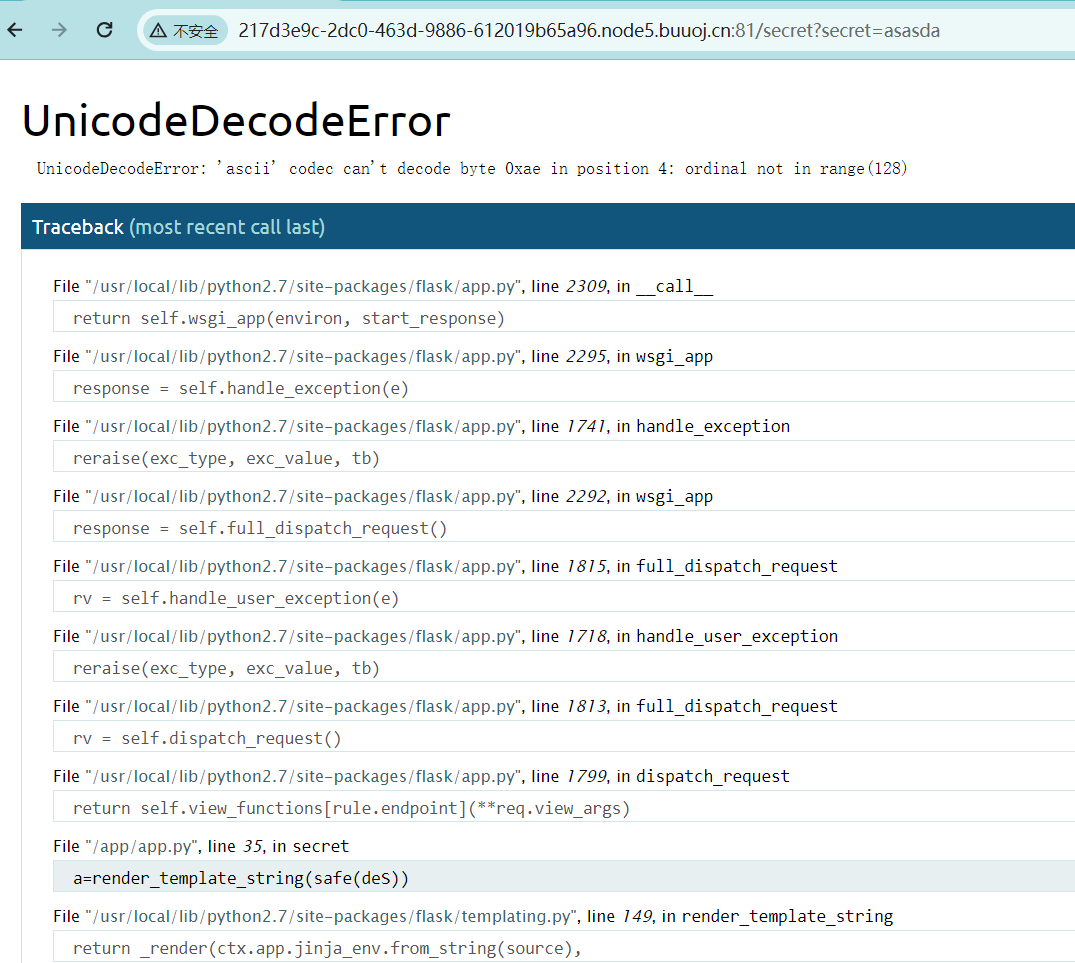Open frame at app.py line 1741 handle_exception
1075x963 pixels.
click(x=421, y=426)
